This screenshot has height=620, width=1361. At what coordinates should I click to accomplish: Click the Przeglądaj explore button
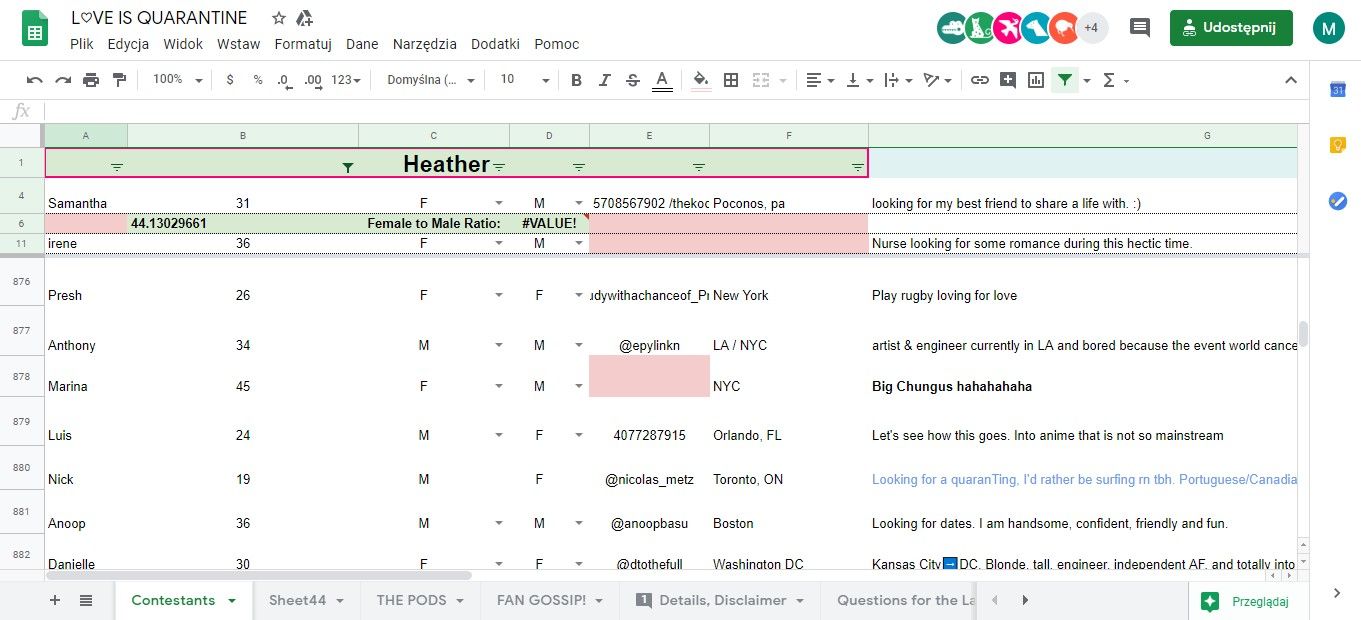point(1245,601)
